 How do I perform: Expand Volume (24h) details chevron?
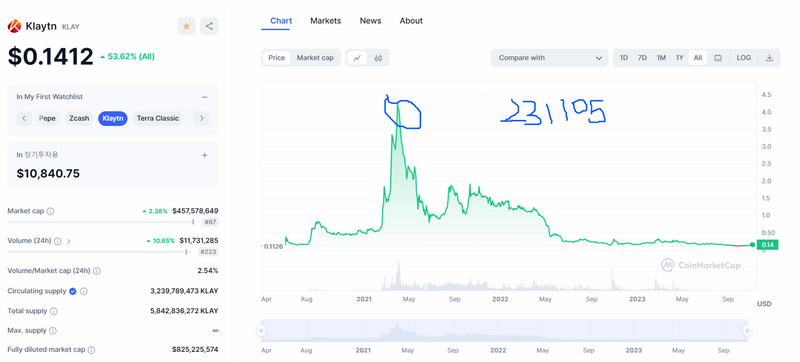point(68,241)
